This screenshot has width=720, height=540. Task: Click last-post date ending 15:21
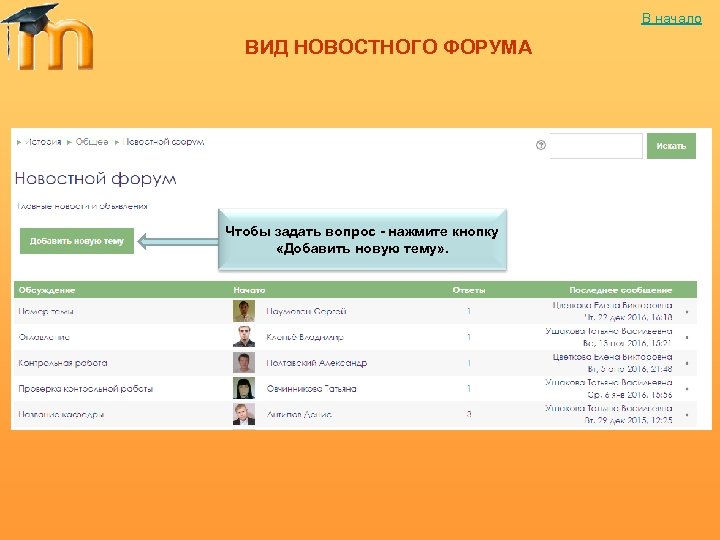628,343
